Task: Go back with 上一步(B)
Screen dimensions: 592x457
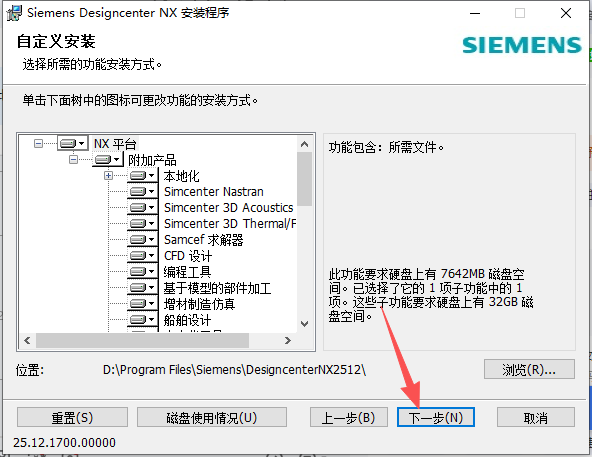Action: [x=348, y=417]
